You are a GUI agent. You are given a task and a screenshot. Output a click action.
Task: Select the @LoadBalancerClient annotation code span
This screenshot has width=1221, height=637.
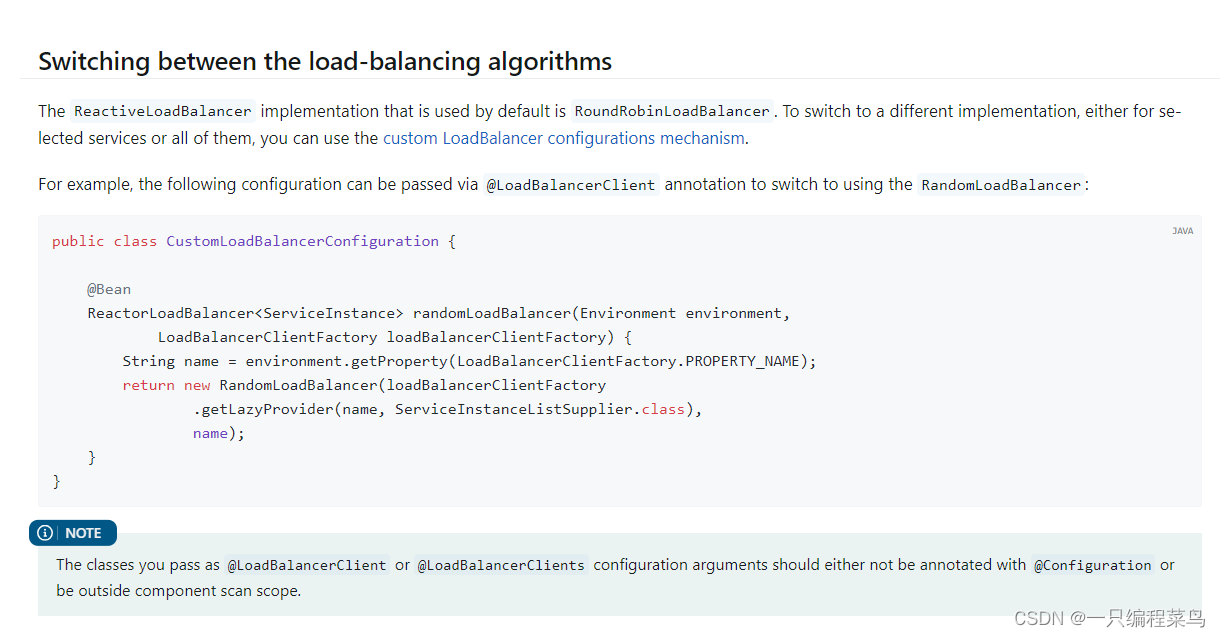(x=571, y=184)
